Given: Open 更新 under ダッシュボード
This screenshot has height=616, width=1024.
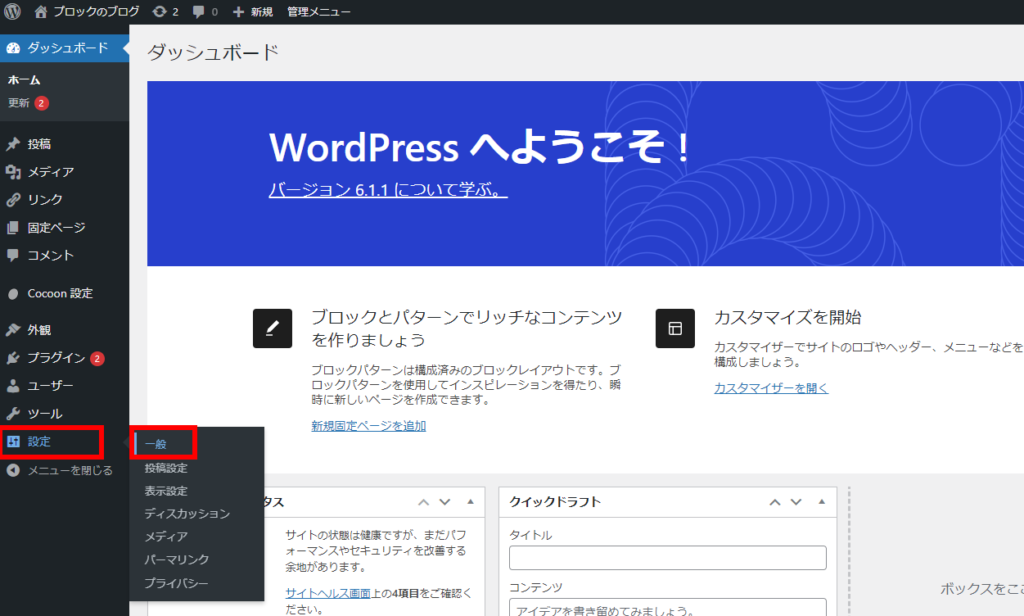Looking at the screenshot, I should (x=19, y=103).
